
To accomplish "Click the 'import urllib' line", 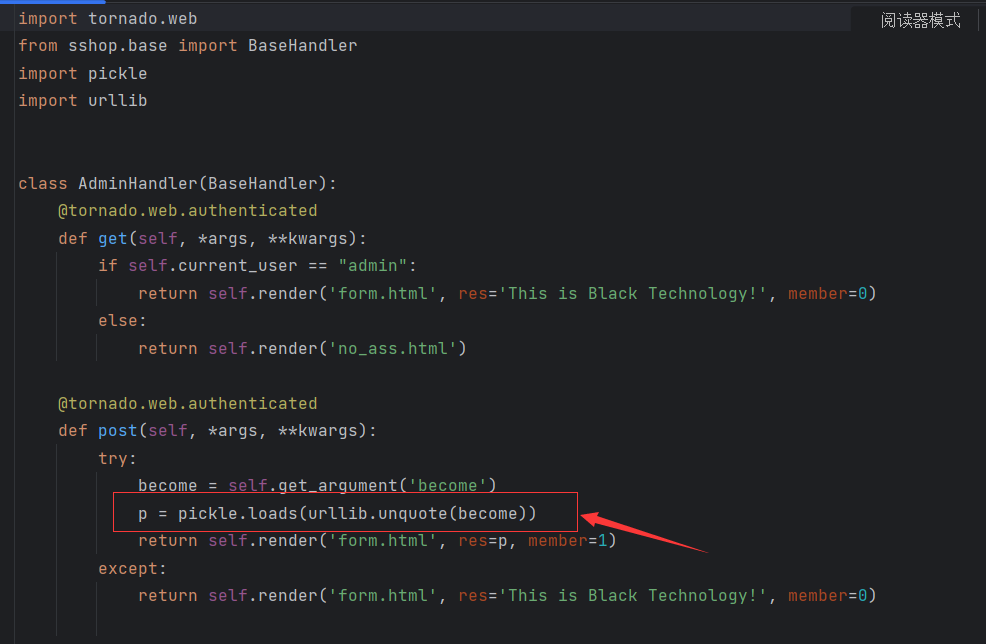I will pos(82,100).
